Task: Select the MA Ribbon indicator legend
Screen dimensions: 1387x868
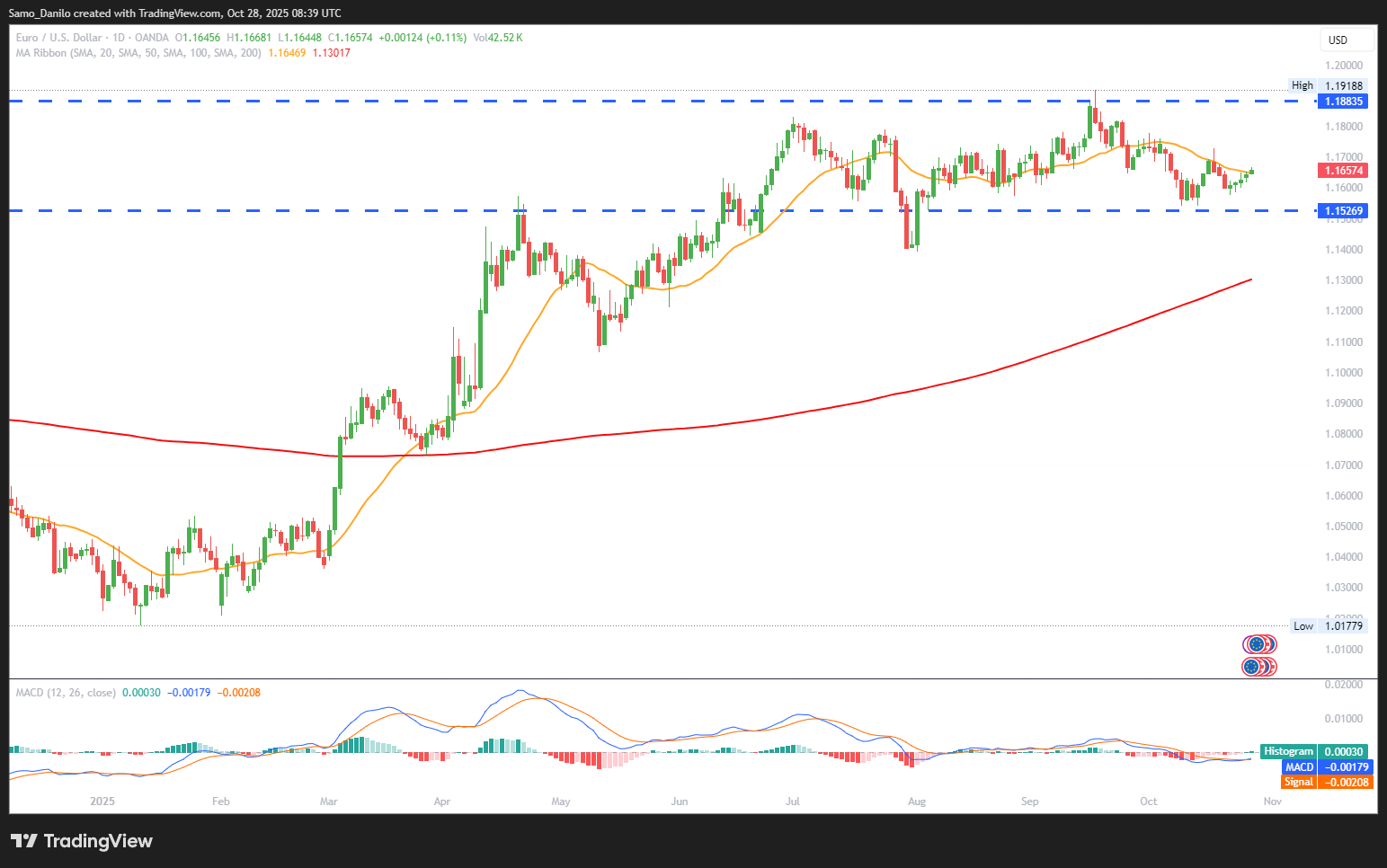Action: [x=138, y=53]
